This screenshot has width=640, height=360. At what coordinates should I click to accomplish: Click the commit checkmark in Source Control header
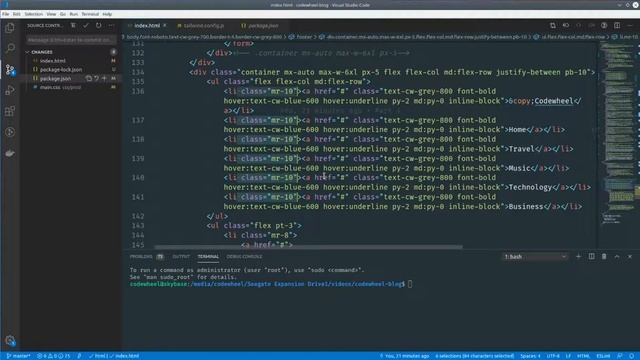[86, 25]
